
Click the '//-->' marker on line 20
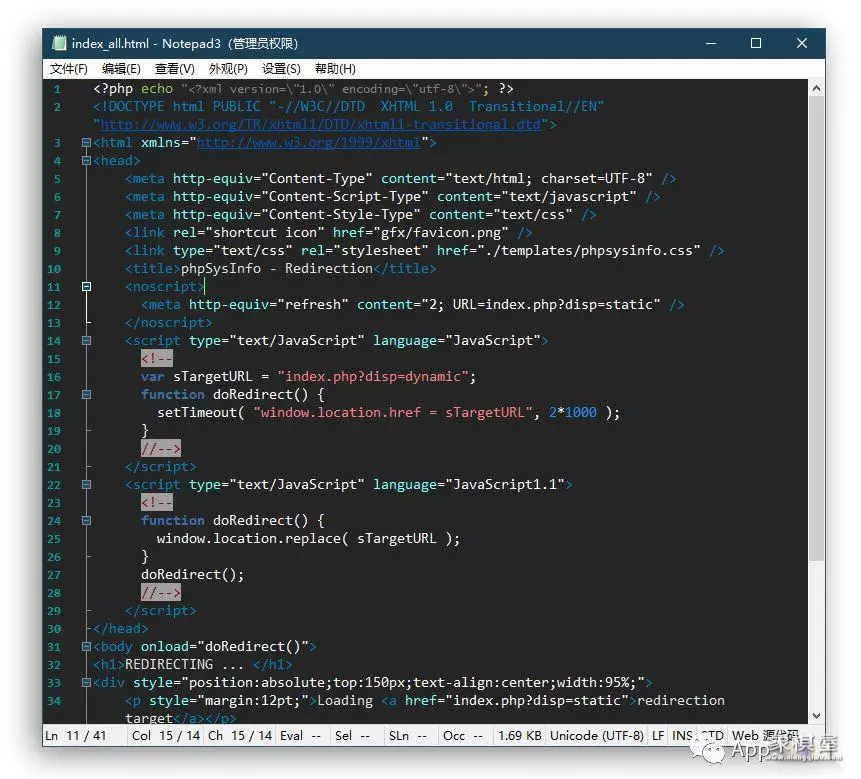160,449
